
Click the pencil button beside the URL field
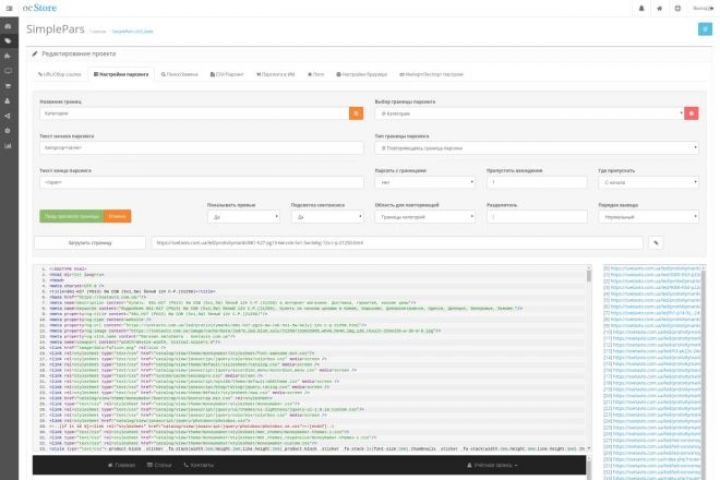656,243
